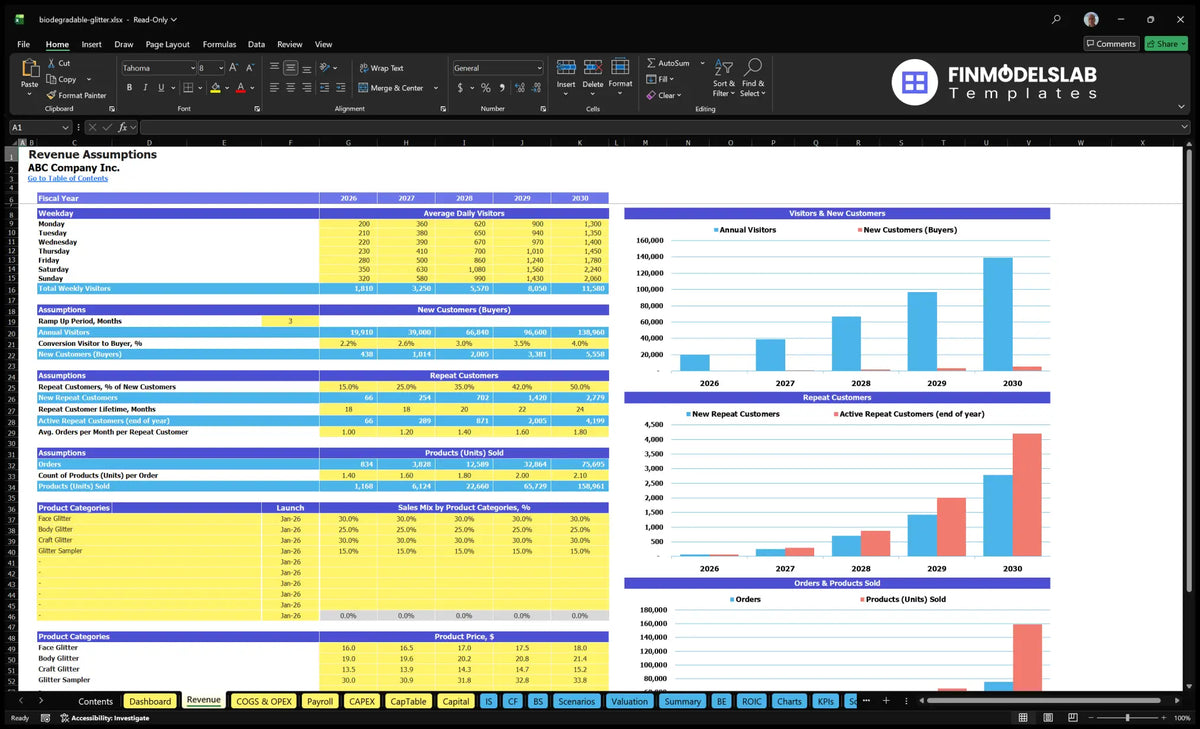1200x729 pixels.
Task: Toggle Underline formatting
Action: coord(158,88)
